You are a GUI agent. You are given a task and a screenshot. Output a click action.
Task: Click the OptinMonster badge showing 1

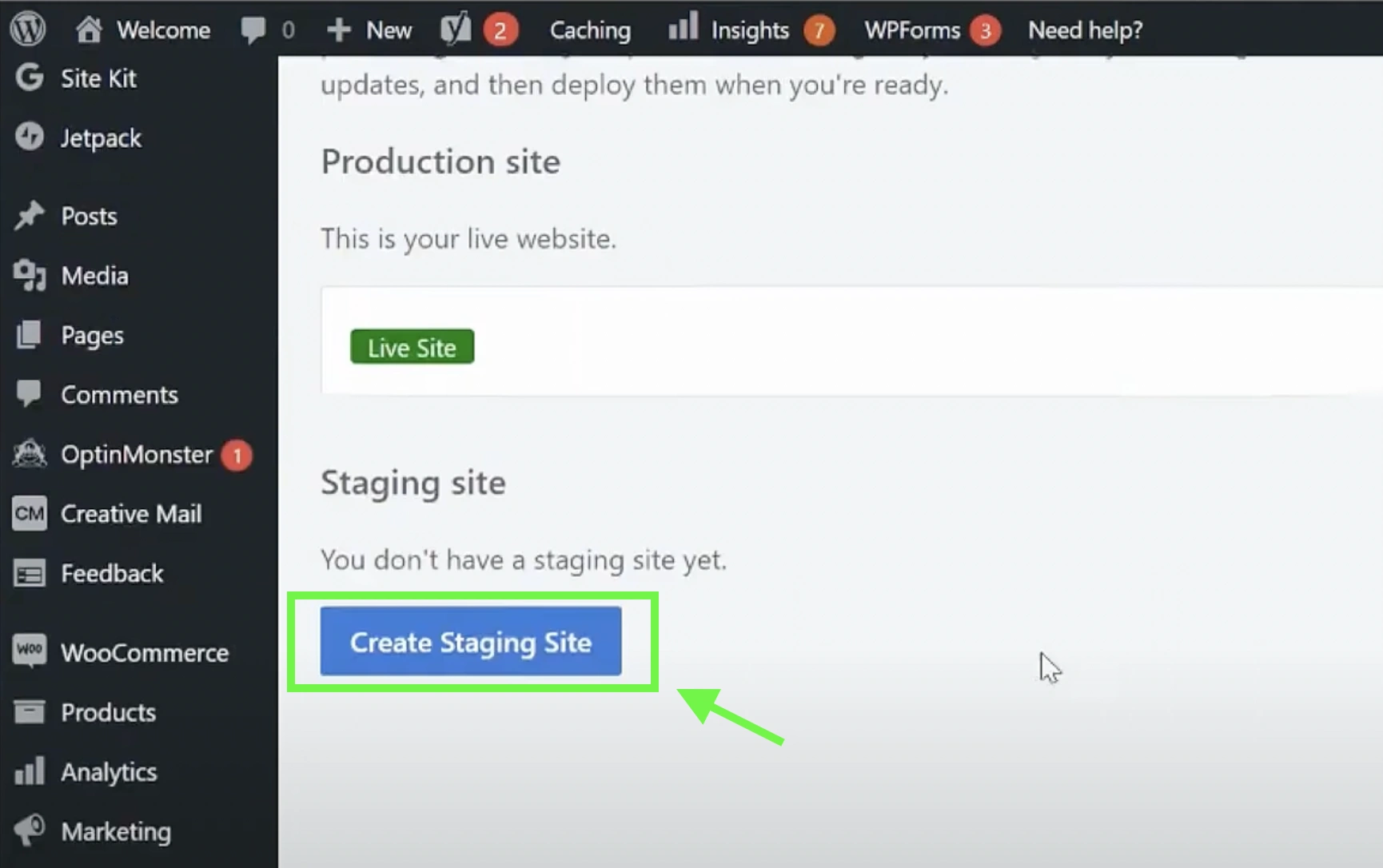pos(237,456)
